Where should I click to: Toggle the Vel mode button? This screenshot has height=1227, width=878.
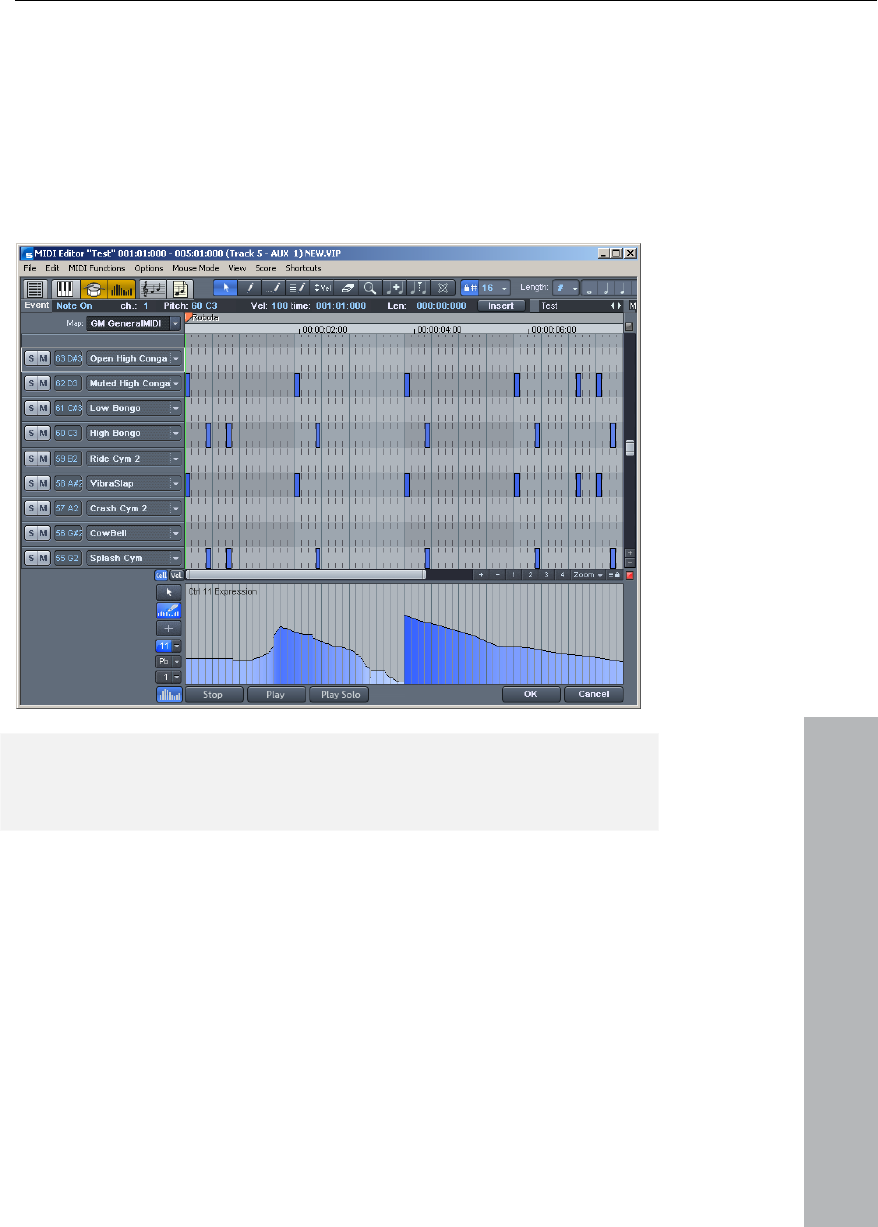click(x=176, y=575)
